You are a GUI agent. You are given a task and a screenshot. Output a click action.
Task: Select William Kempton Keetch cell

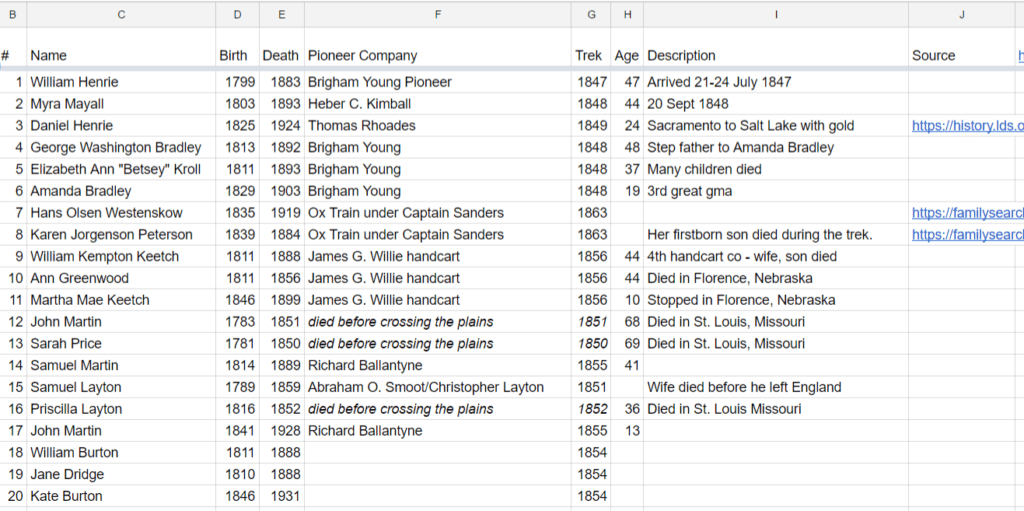(x=121, y=256)
